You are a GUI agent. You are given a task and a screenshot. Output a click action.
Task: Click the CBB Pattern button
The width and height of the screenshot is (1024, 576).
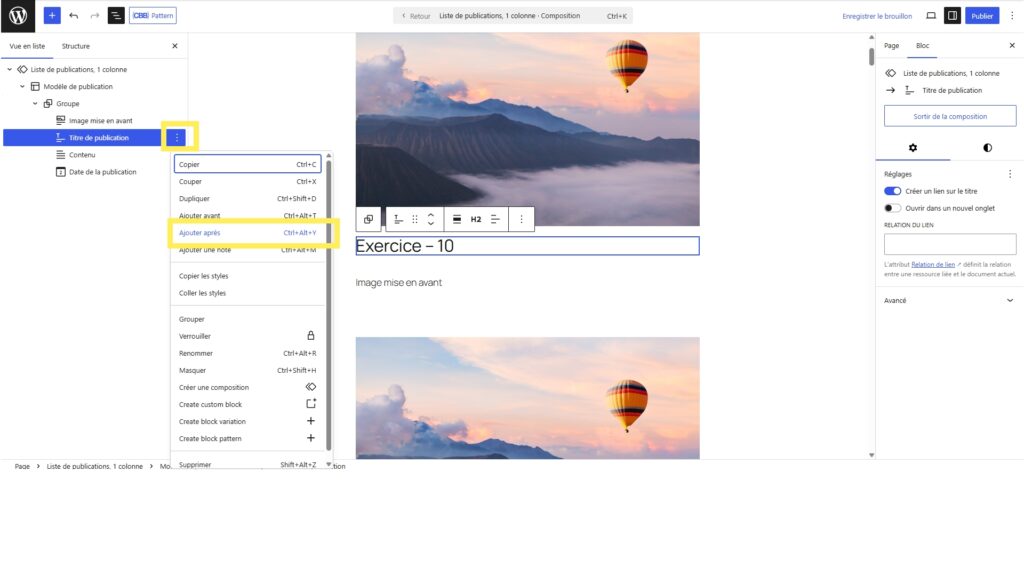tap(153, 16)
